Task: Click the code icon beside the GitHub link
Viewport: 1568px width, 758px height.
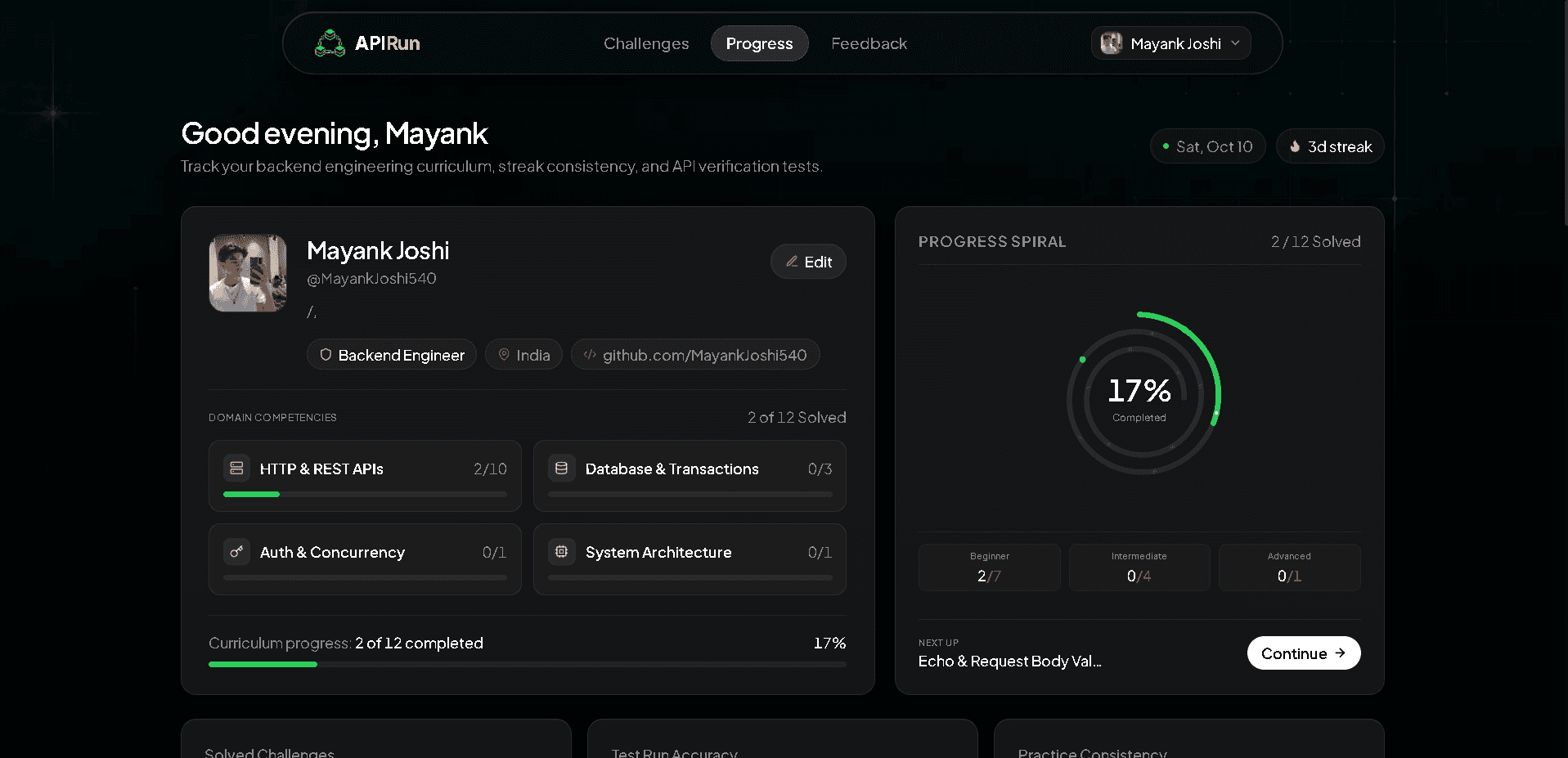Action: click(590, 355)
